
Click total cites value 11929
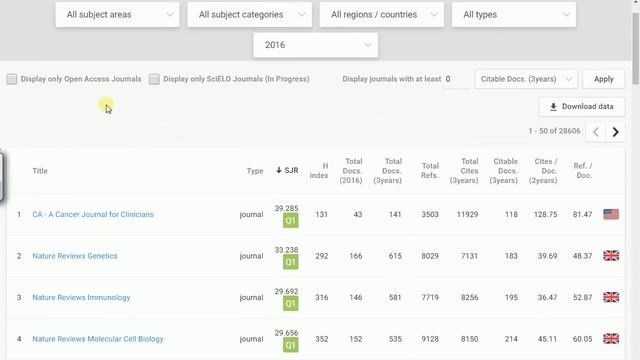click(x=467, y=214)
